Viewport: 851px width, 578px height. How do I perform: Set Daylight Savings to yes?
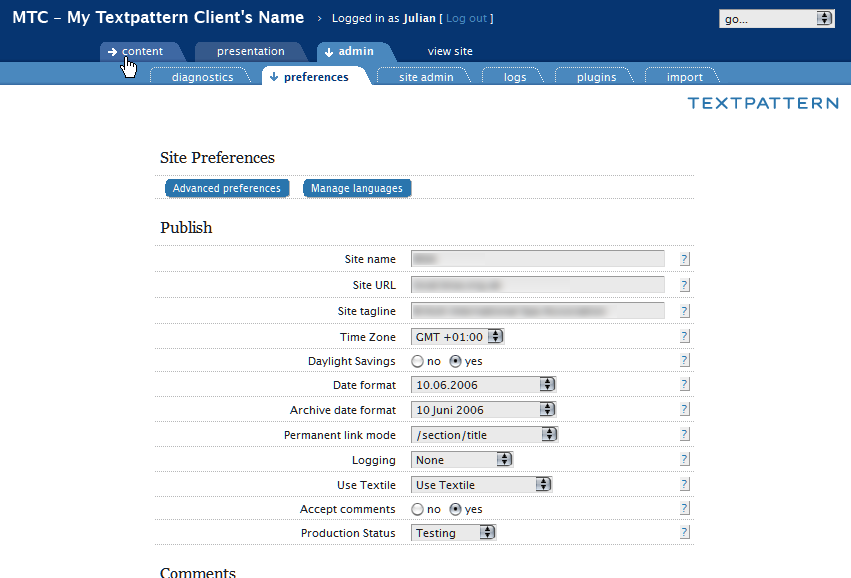455,361
